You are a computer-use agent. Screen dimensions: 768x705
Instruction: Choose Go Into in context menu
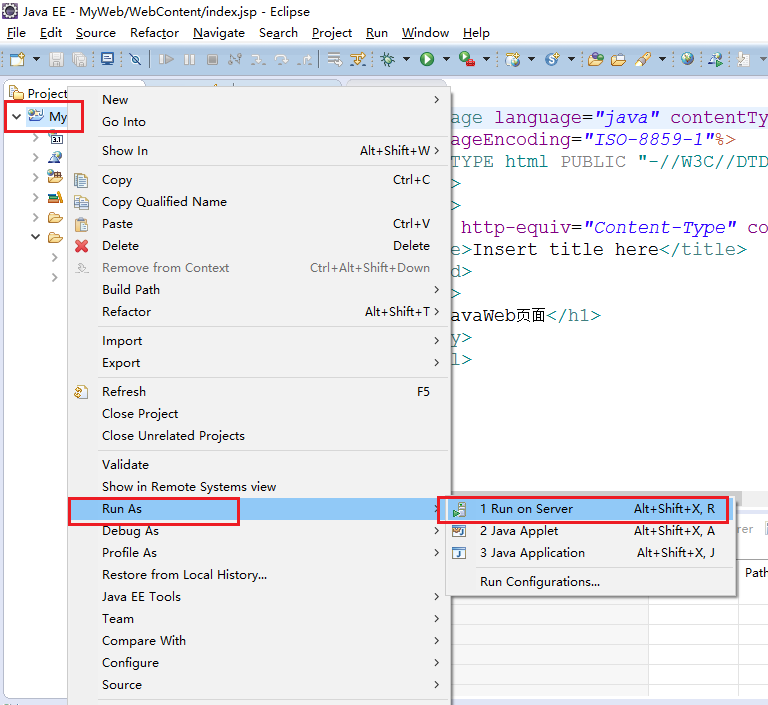pyautogui.click(x=259, y=122)
